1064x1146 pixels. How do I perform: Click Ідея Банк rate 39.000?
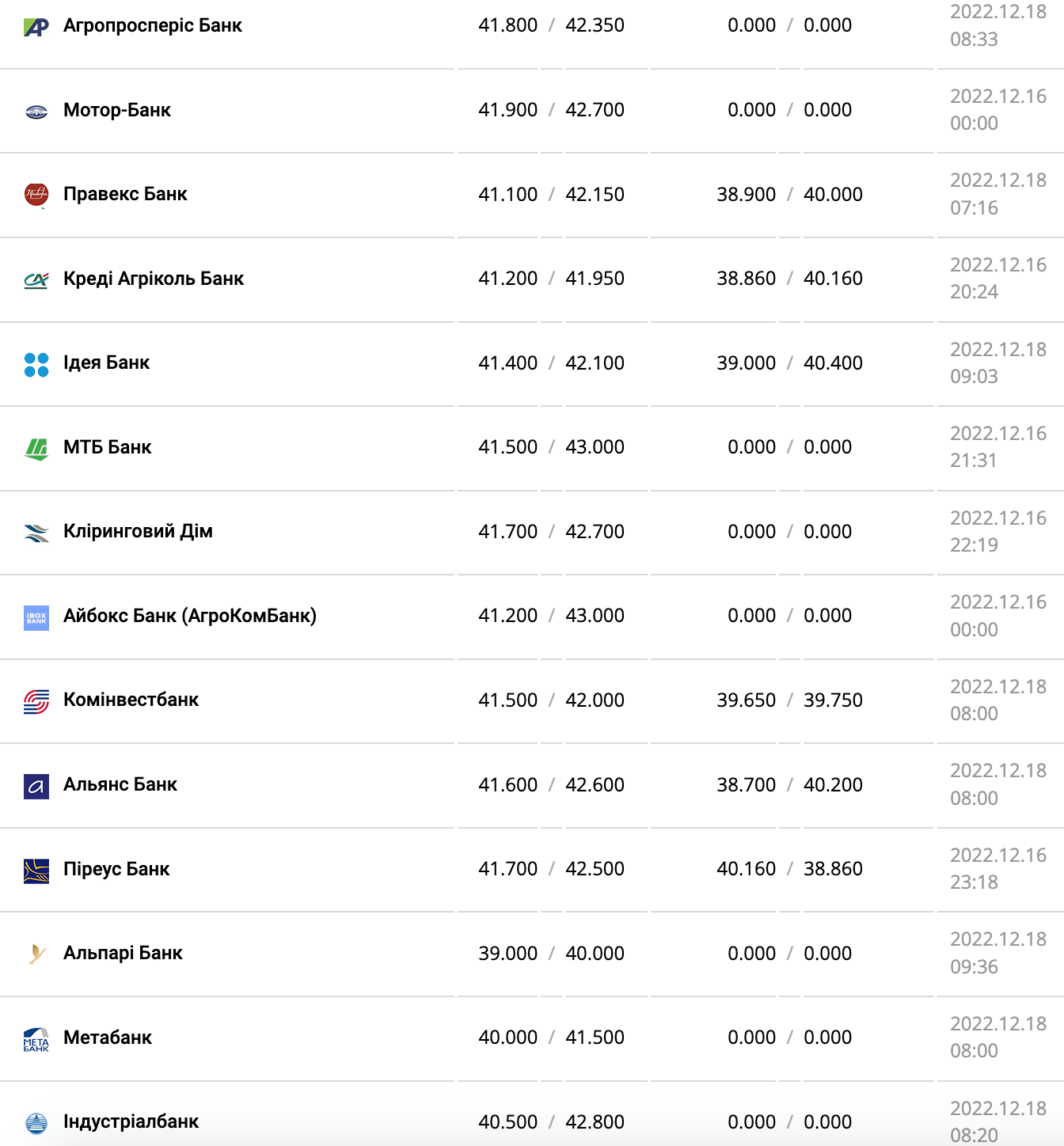point(747,362)
